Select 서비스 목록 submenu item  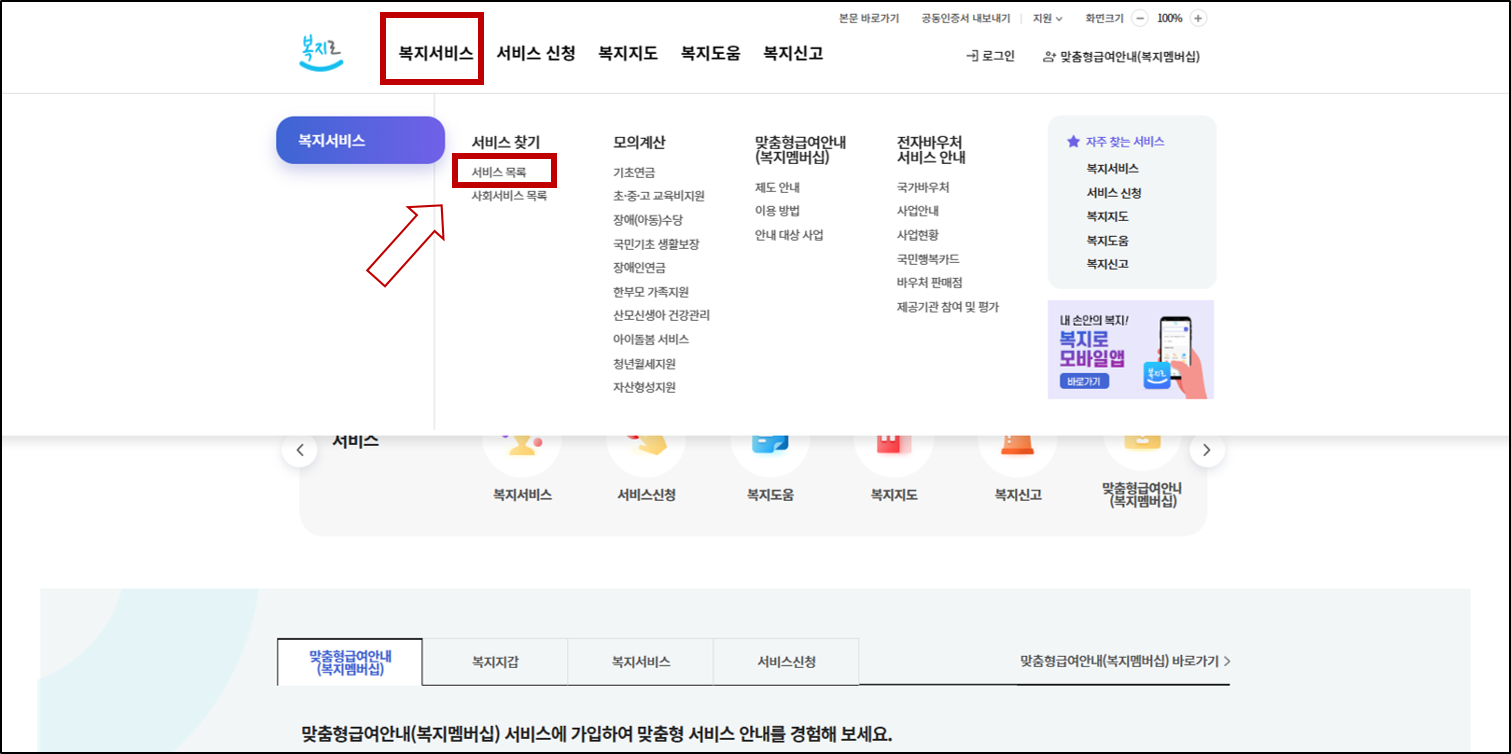click(499, 172)
